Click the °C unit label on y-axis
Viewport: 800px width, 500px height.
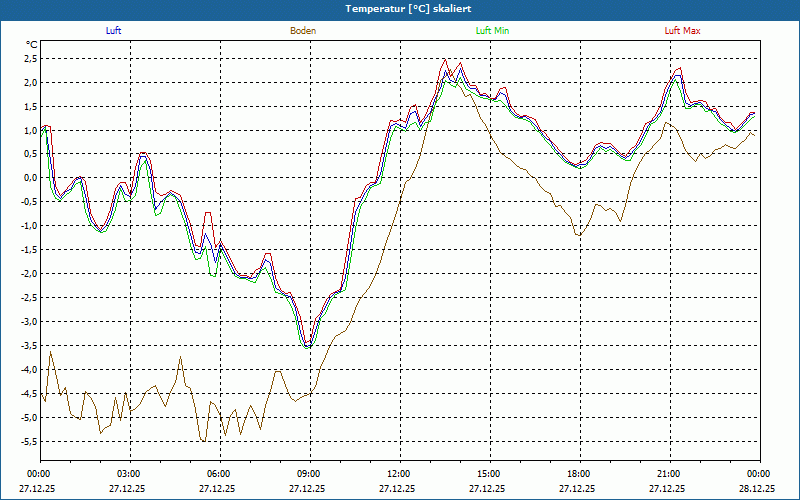tap(31, 44)
